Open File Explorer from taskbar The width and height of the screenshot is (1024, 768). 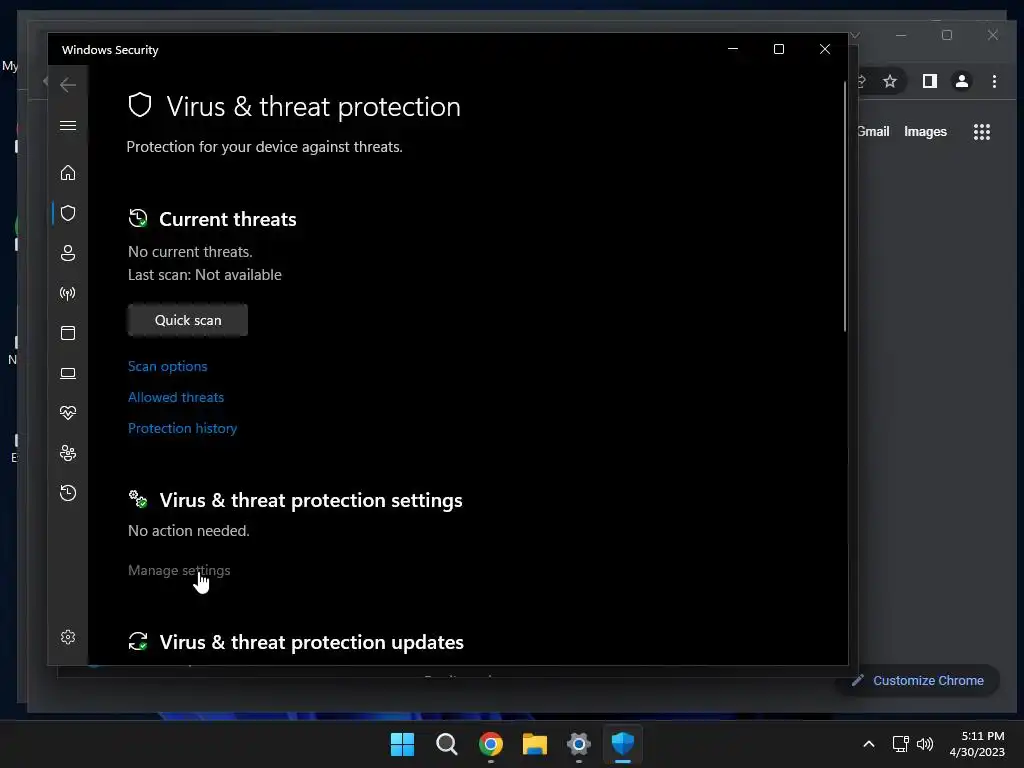pyautogui.click(x=534, y=744)
